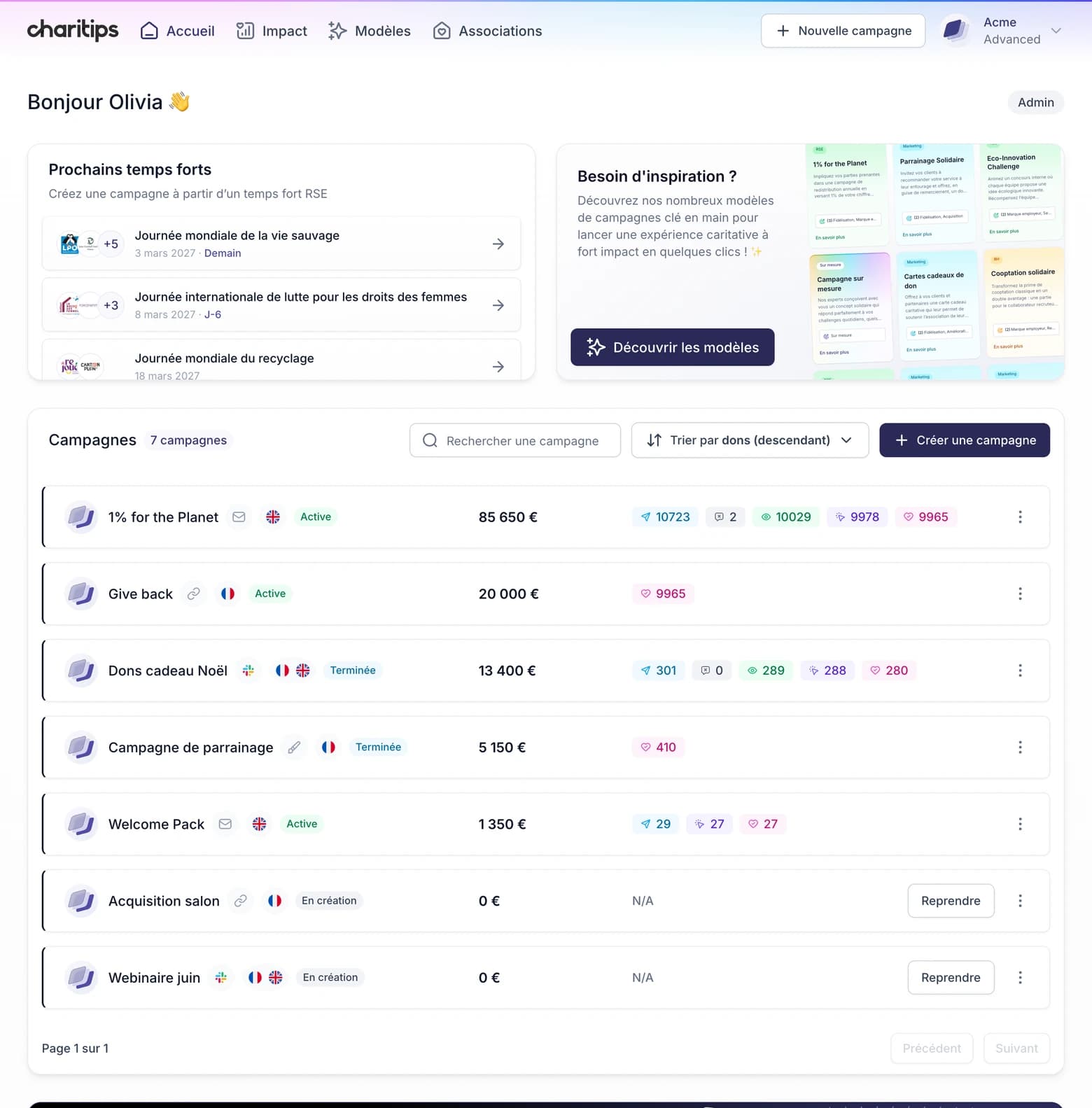Click the Admin badge
This screenshot has height=1108, width=1092.
tap(1035, 102)
